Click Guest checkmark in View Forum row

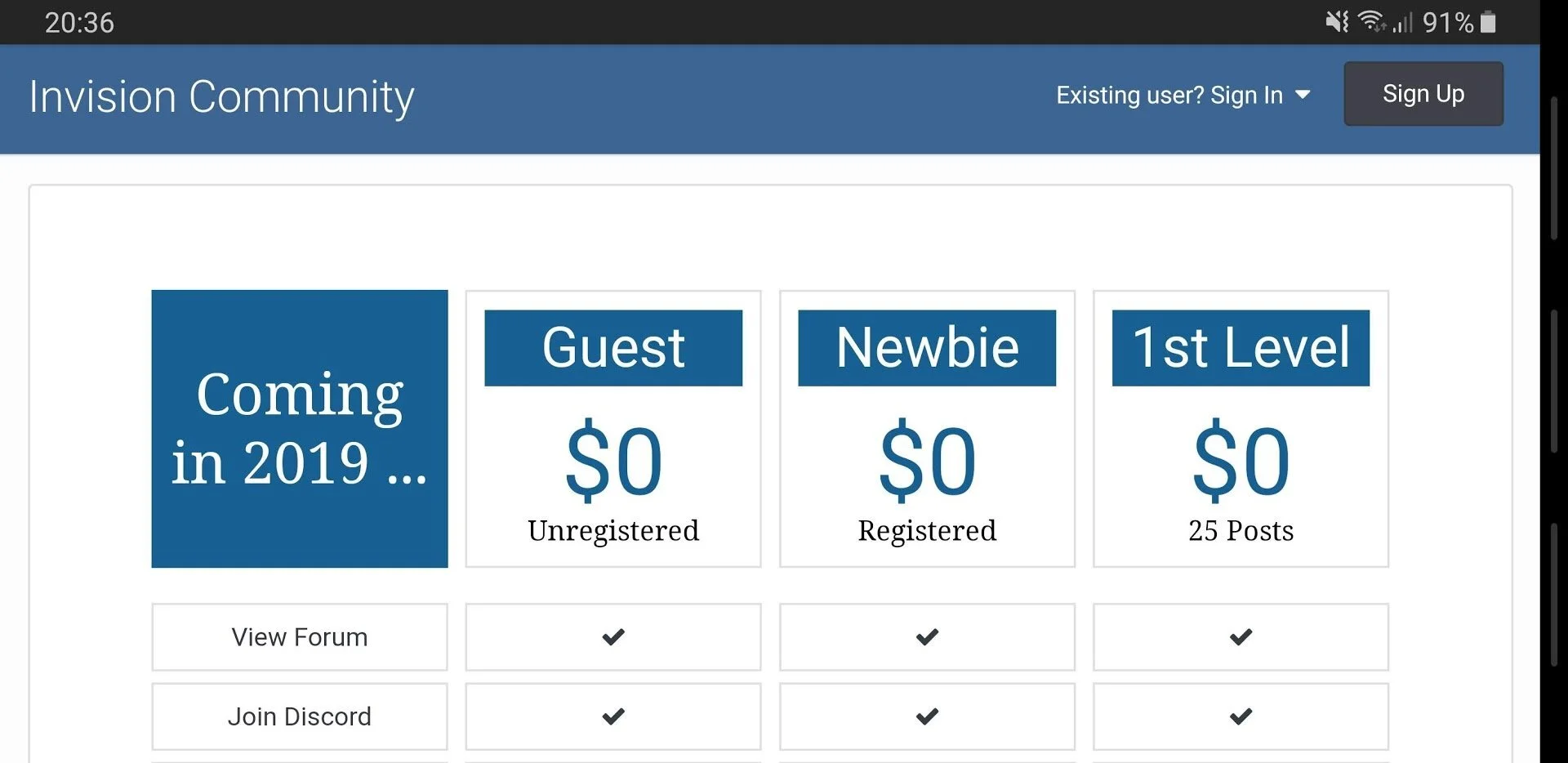(x=613, y=636)
